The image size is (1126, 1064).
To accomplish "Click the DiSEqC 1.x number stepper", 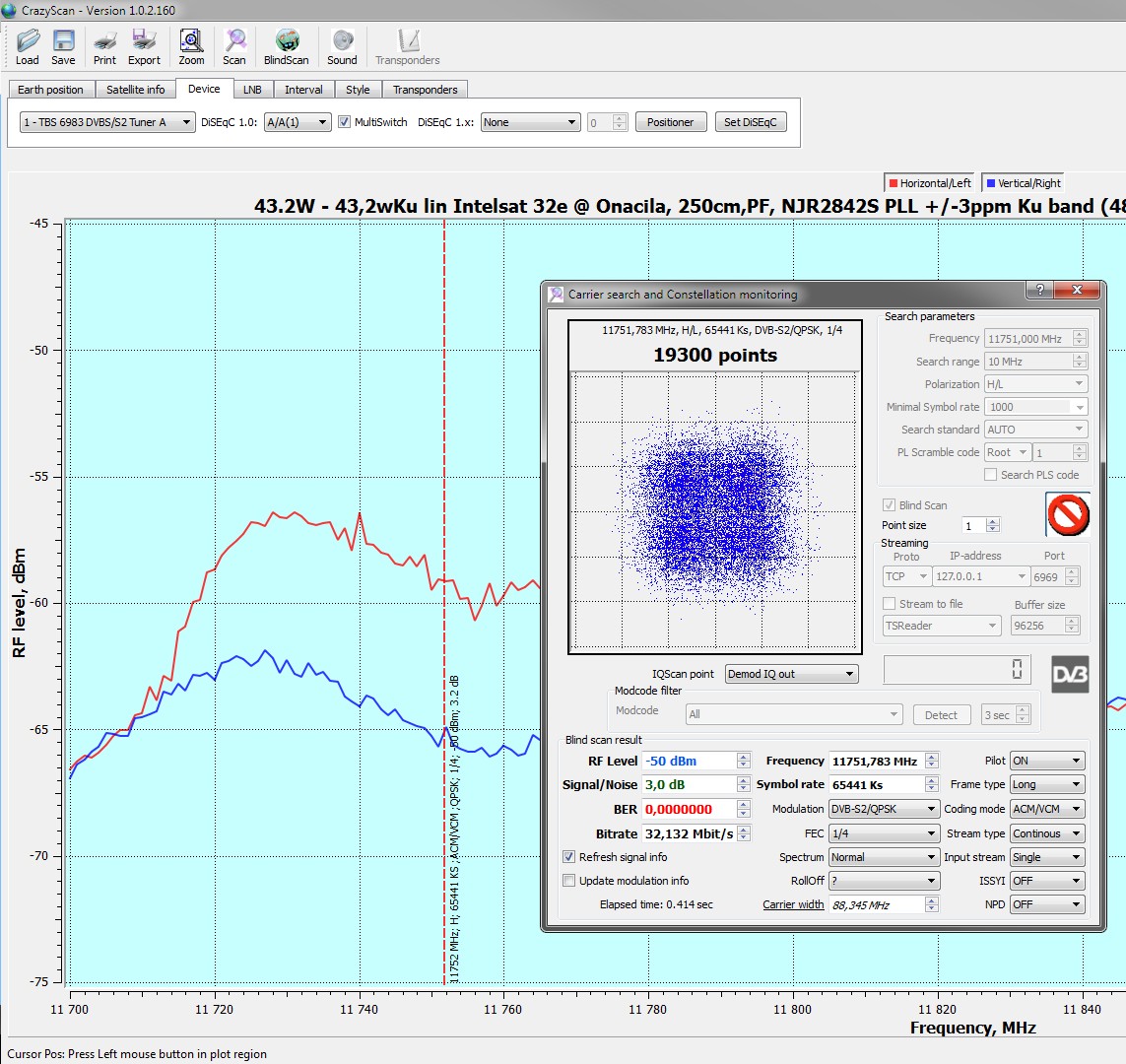I will [x=619, y=122].
